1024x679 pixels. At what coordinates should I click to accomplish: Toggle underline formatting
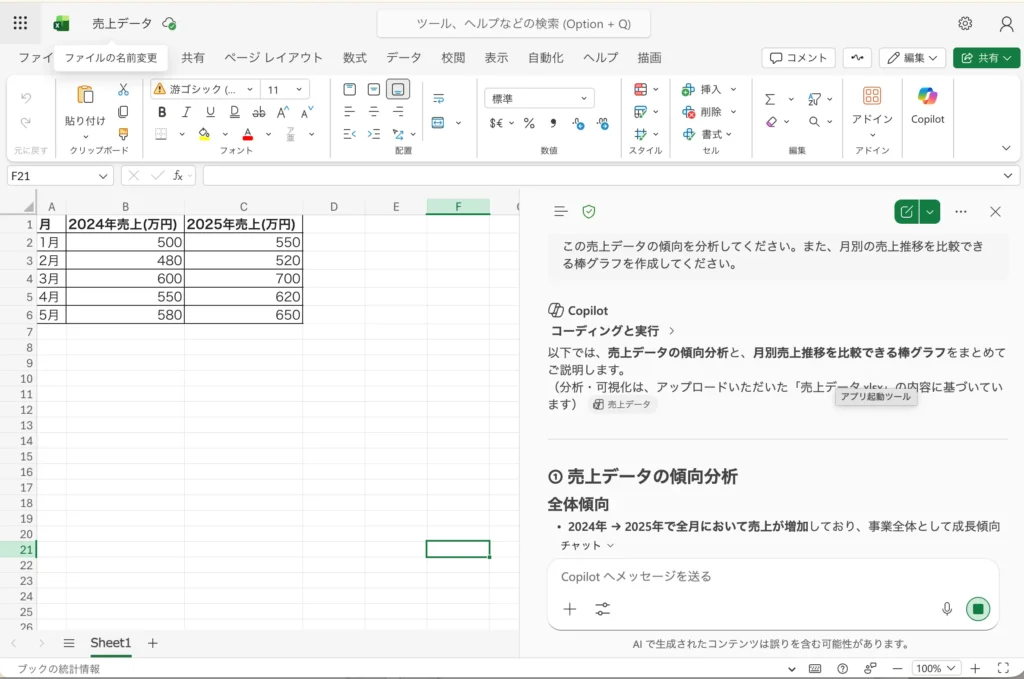[210, 112]
